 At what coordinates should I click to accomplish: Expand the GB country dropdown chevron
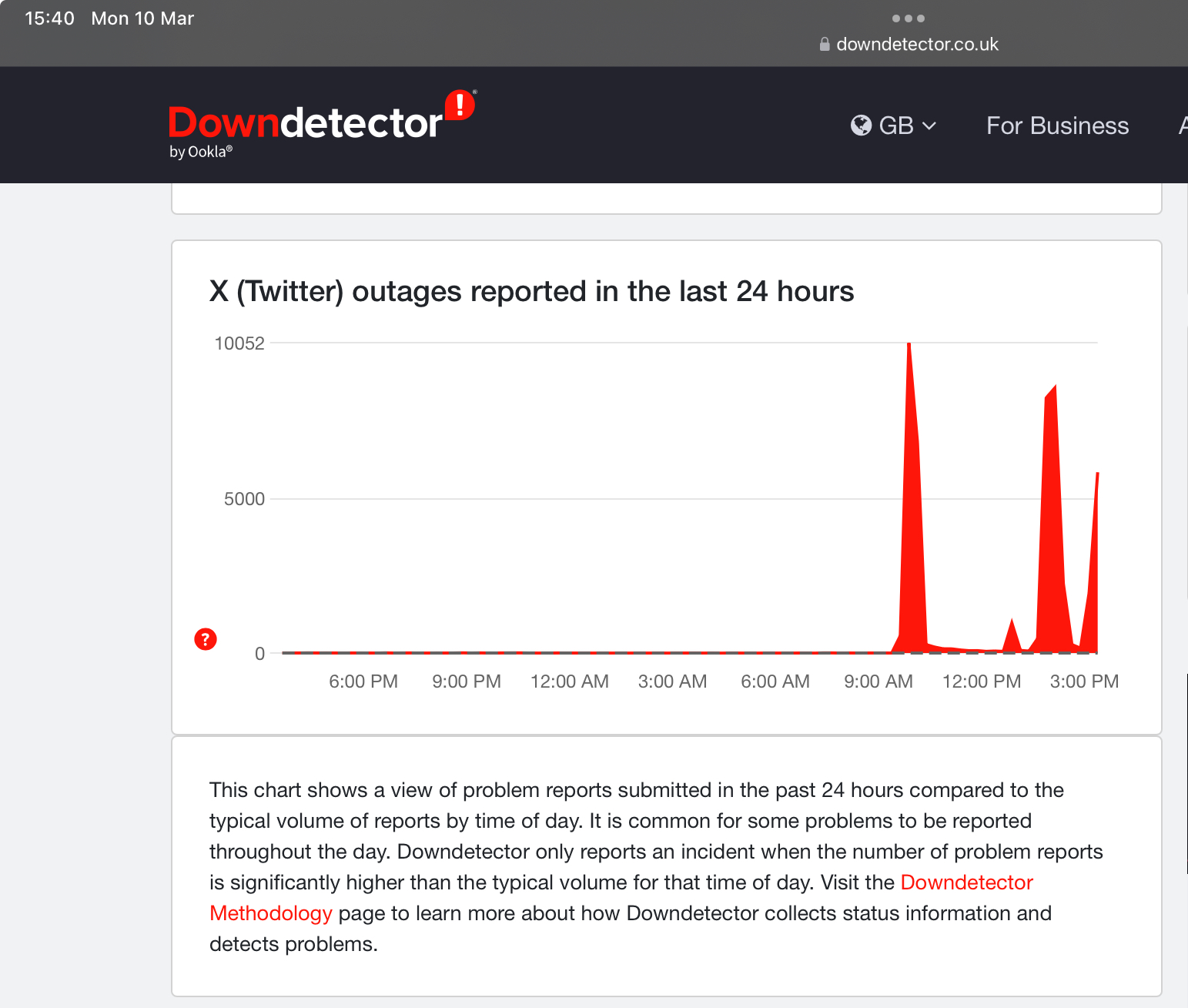[929, 126]
